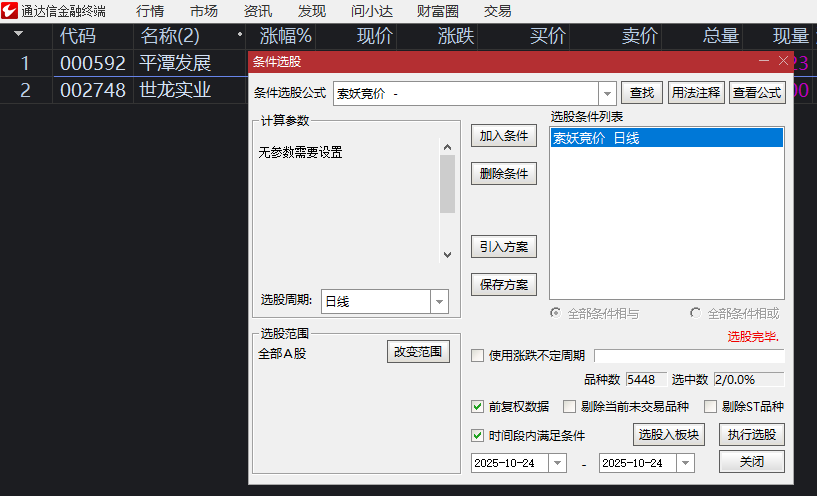Toggle the 前复权数据 checkbox
Viewport: 817px width, 496px height.
[478, 407]
